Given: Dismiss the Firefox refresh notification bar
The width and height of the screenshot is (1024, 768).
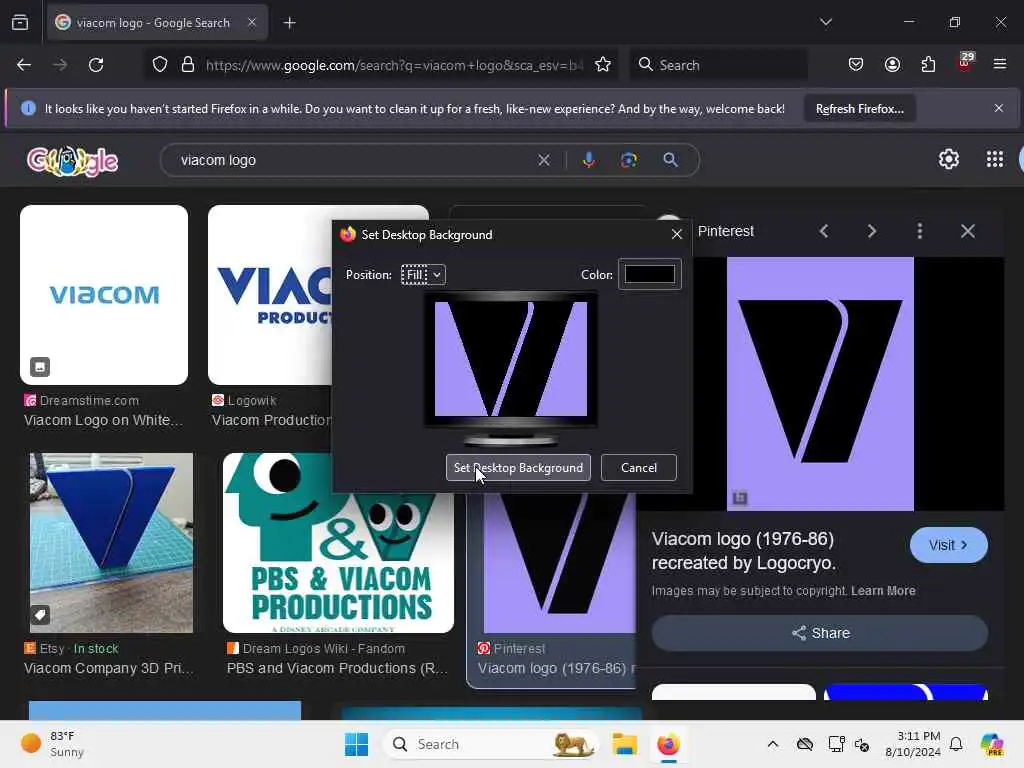Looking at the screenshot, I should (x=999, y=108).
